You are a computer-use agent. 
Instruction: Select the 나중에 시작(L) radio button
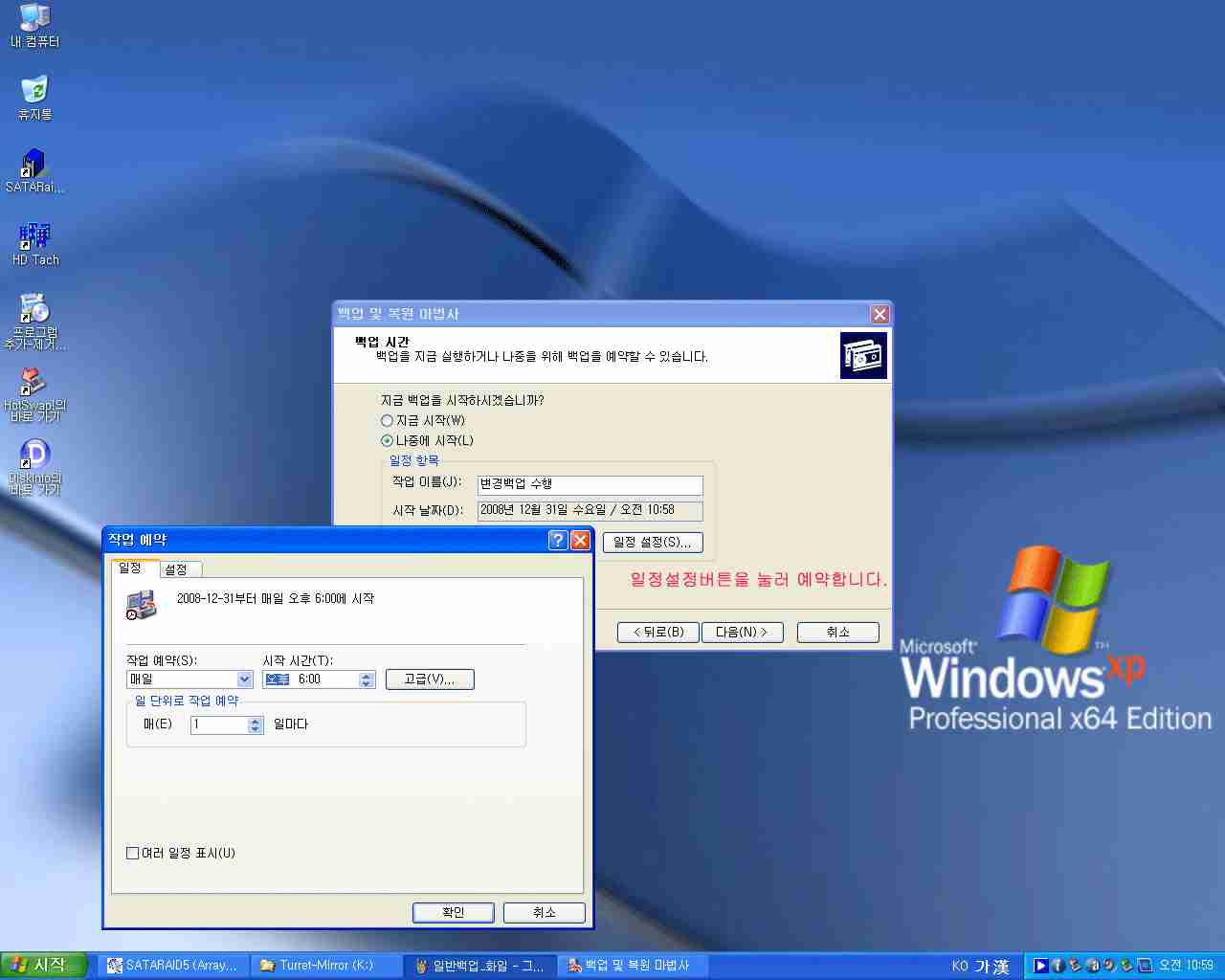(387, 441)
